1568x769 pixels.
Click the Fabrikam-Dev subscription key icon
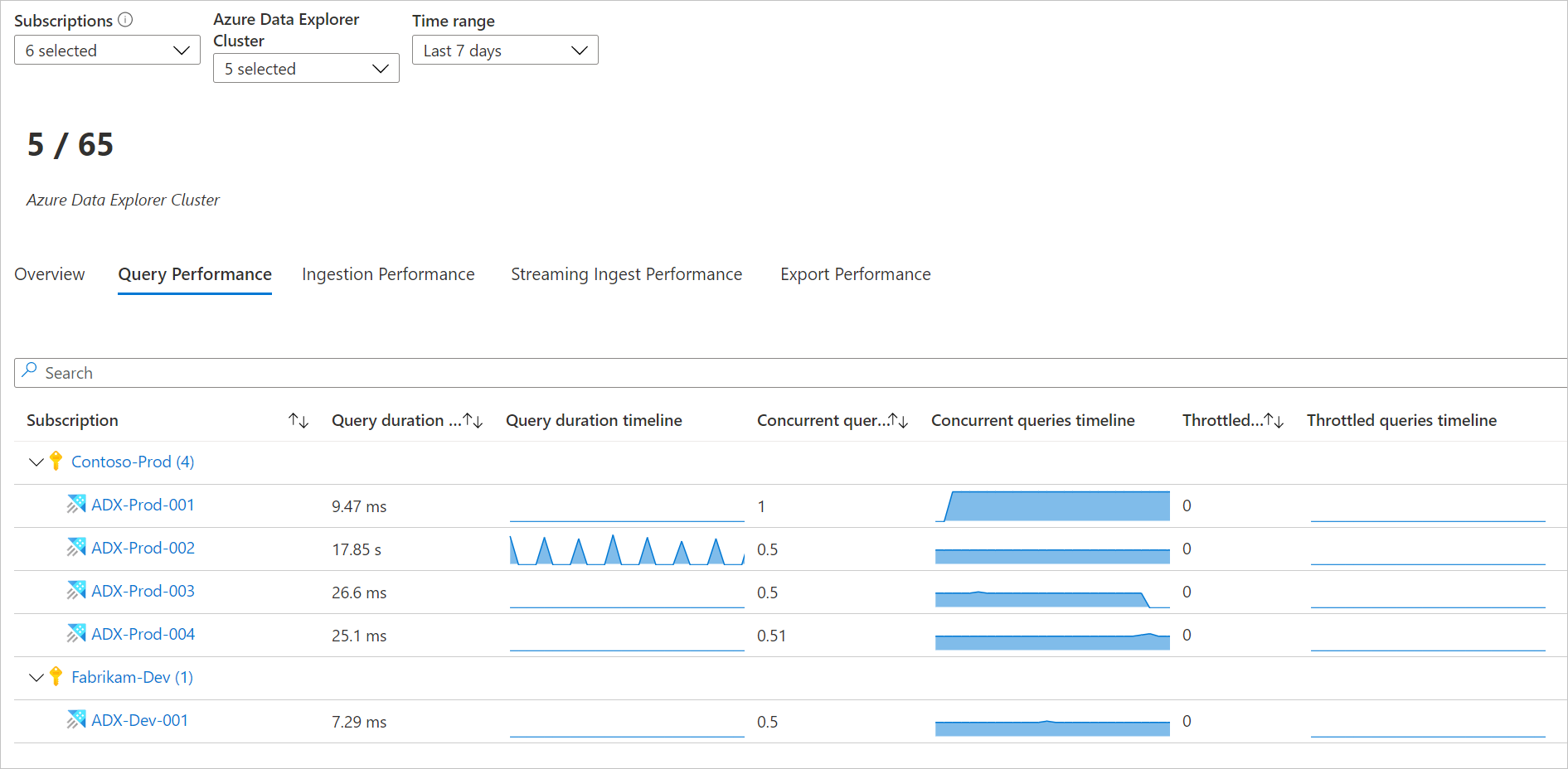click(56, 677)
